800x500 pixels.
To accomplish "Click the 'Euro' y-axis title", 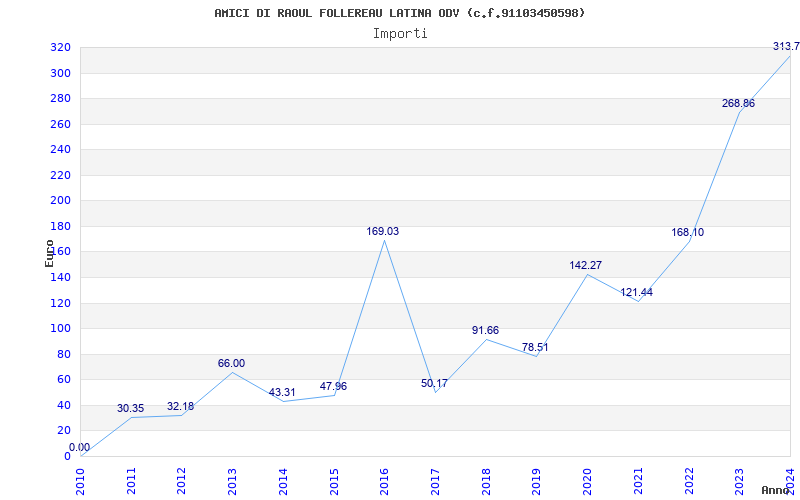I will click(49, 253).
